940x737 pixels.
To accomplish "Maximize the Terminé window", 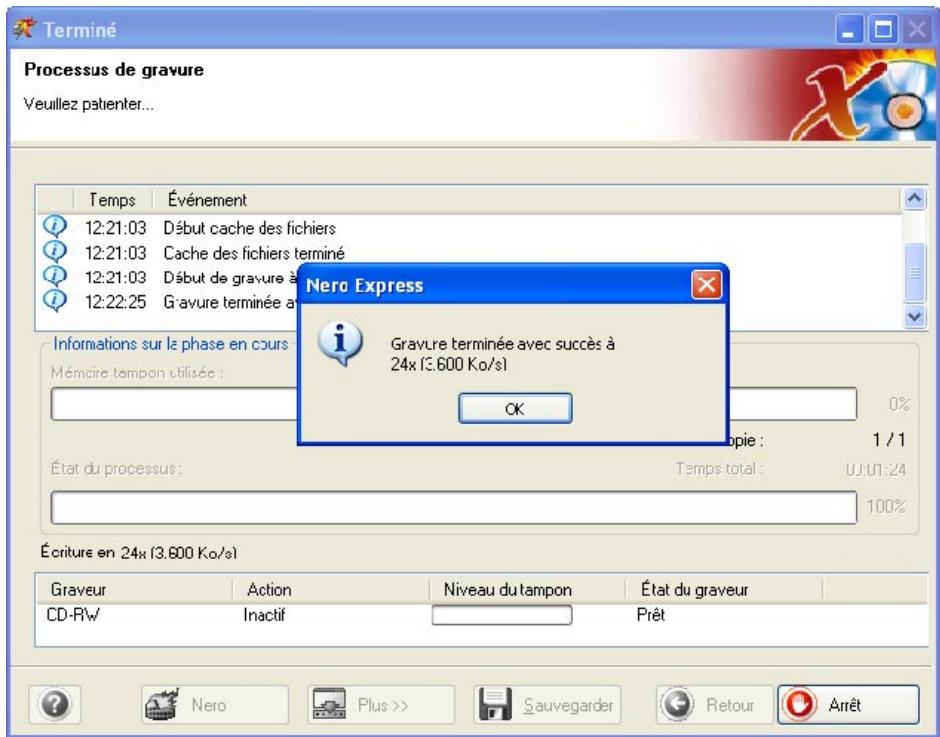I will point(884,29).
